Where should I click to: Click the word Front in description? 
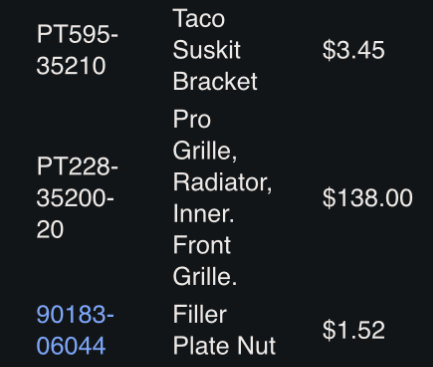pos(202,245)
